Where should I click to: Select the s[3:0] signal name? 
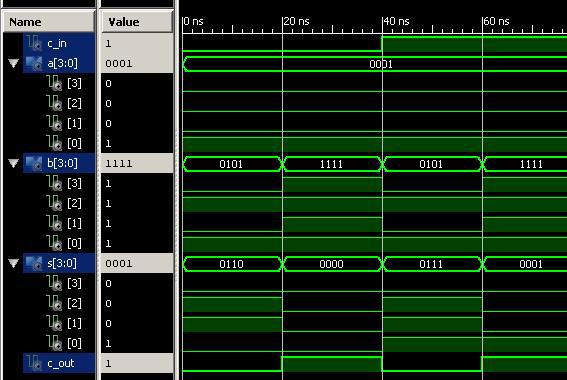(62, 263)
